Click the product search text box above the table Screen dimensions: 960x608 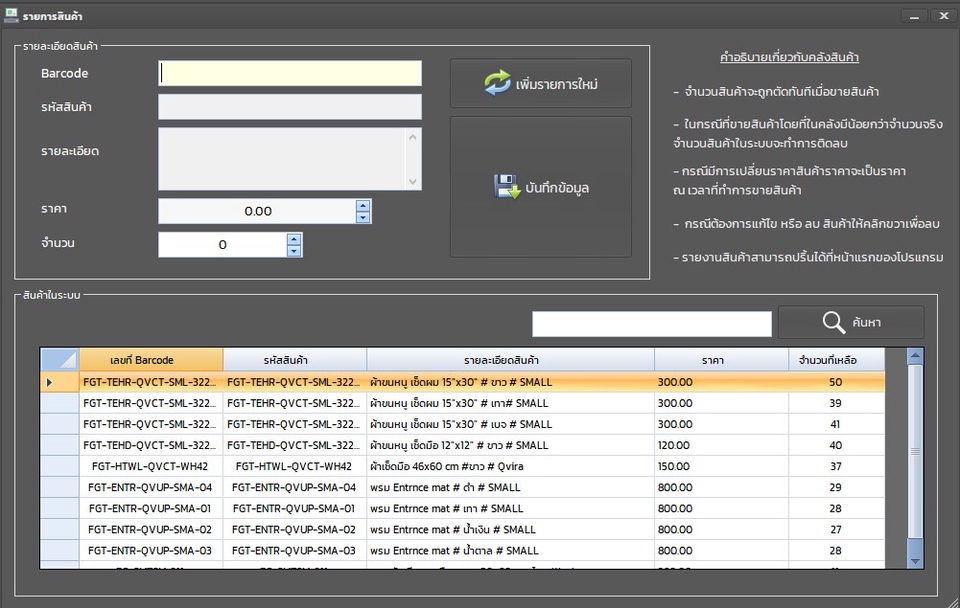pyautogui.click(x=651, y=324)
